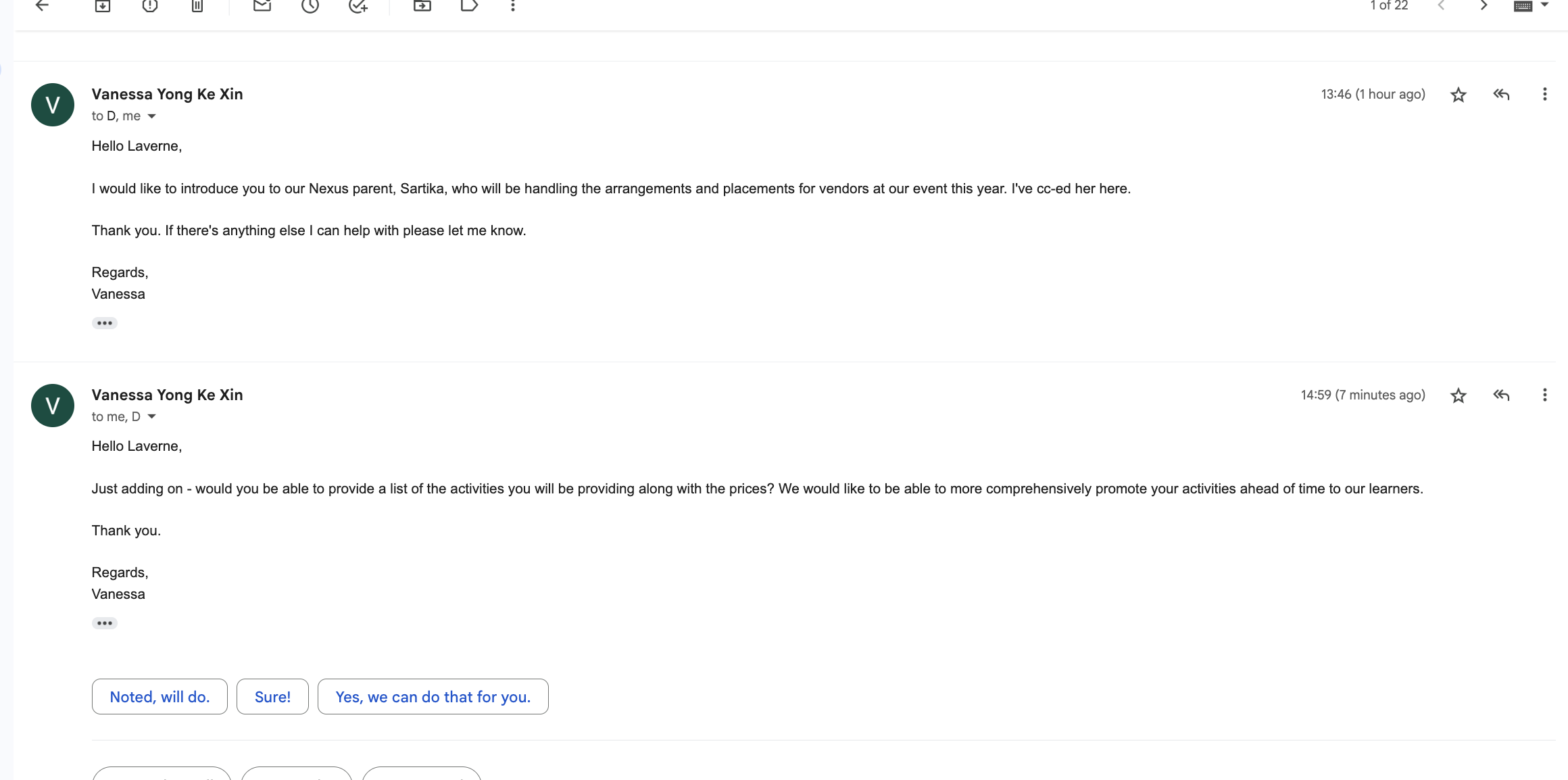Delete the conversation with the trash icon
The width and height of the screenshot is (1568, 780).
click(x=197, y=5)
